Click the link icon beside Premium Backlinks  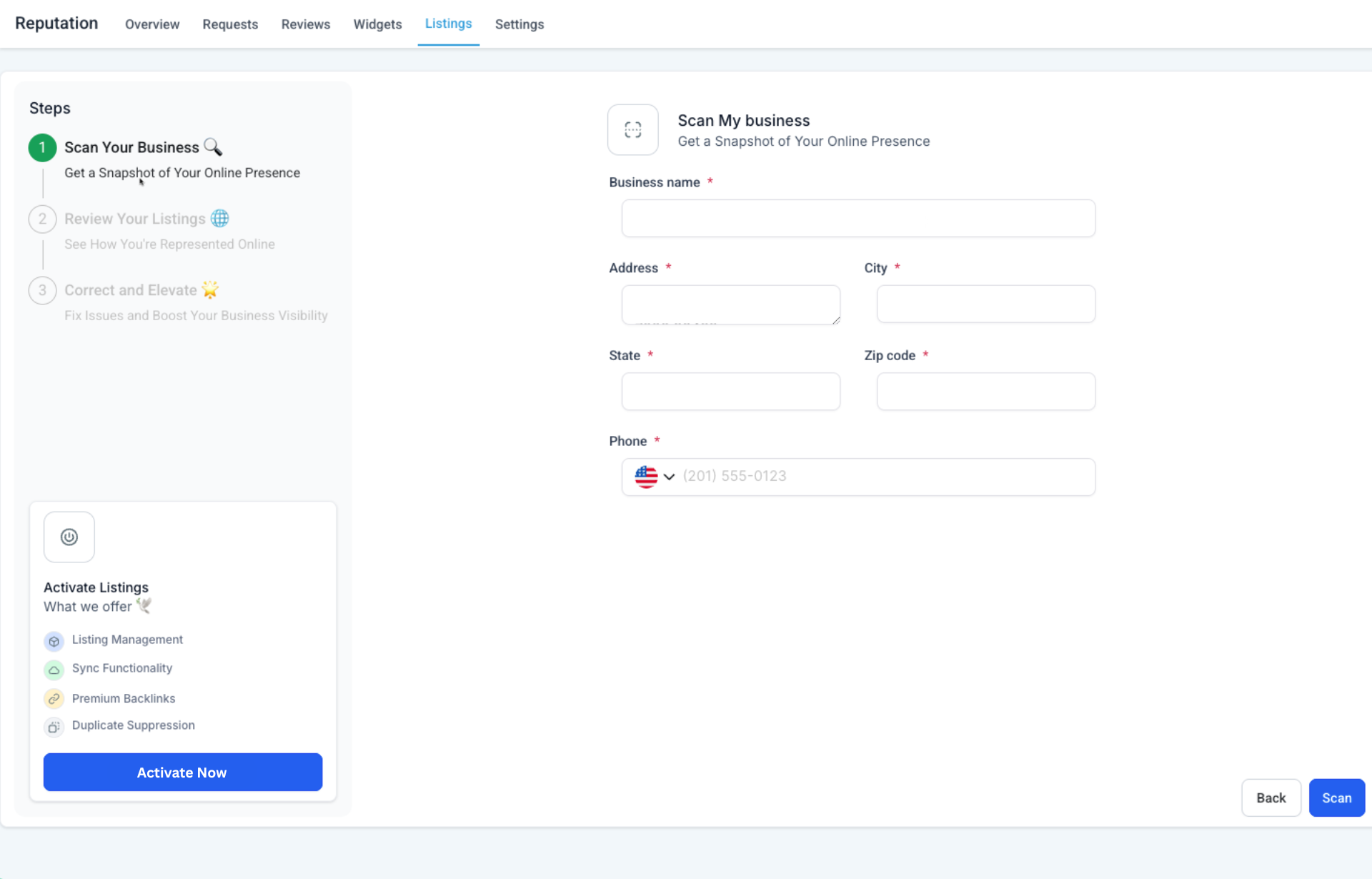coord(54,699)
